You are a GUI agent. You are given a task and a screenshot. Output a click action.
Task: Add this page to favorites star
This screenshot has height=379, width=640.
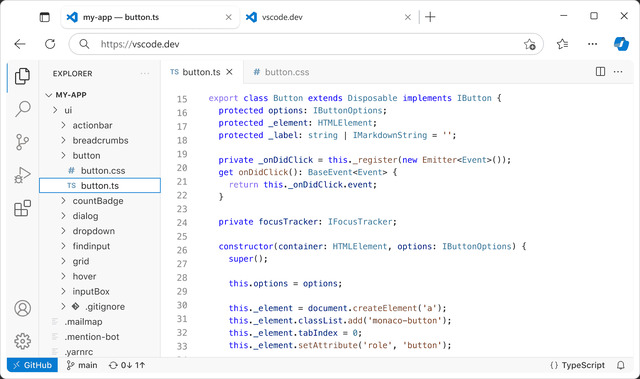[529, 44]
